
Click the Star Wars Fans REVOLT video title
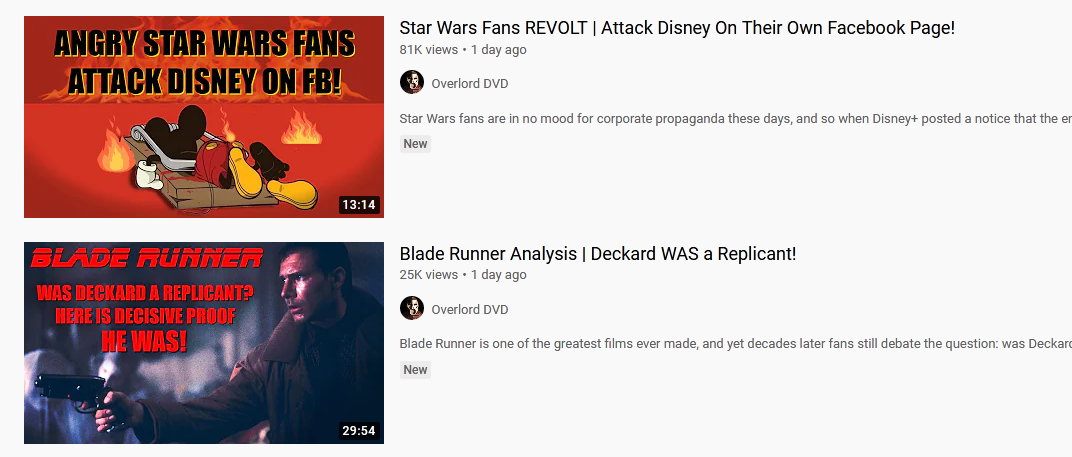(677, 28)
